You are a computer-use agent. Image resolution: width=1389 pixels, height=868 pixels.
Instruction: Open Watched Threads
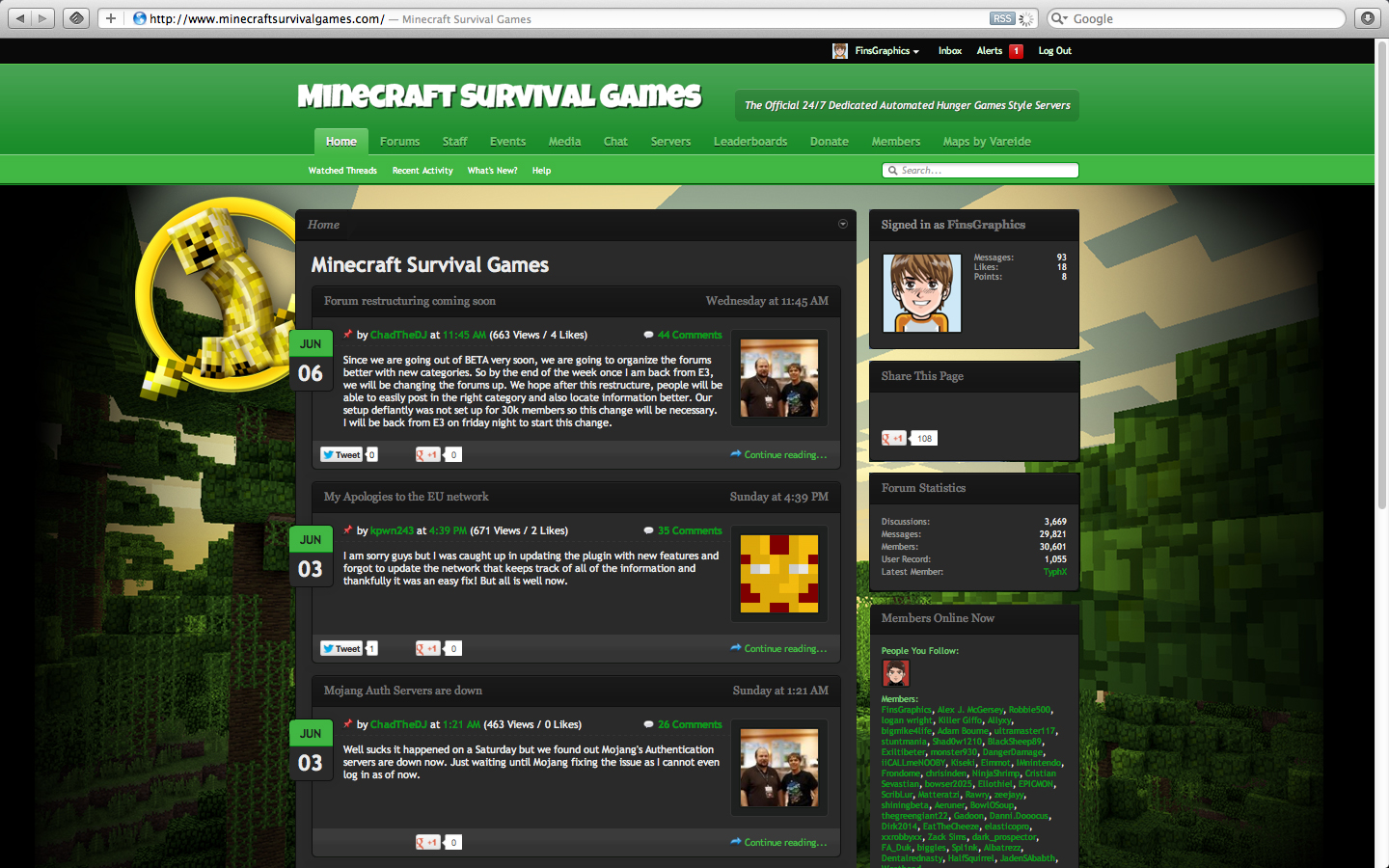pyautogui.click(x=342, y=171)
